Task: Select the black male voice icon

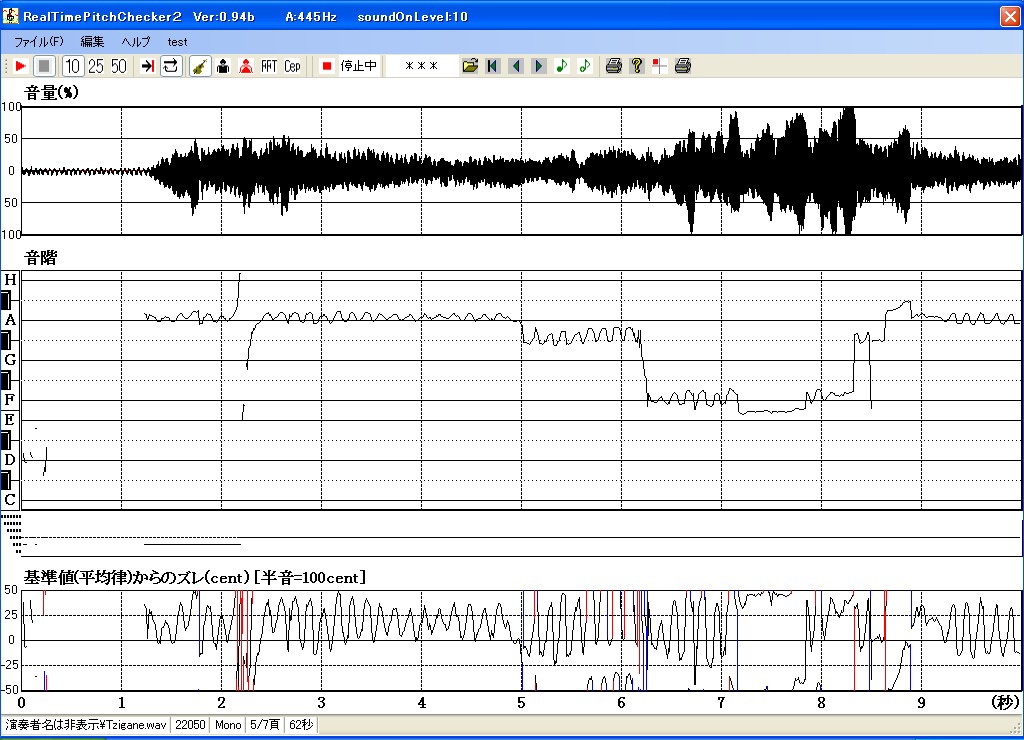Action: point(223,66)
